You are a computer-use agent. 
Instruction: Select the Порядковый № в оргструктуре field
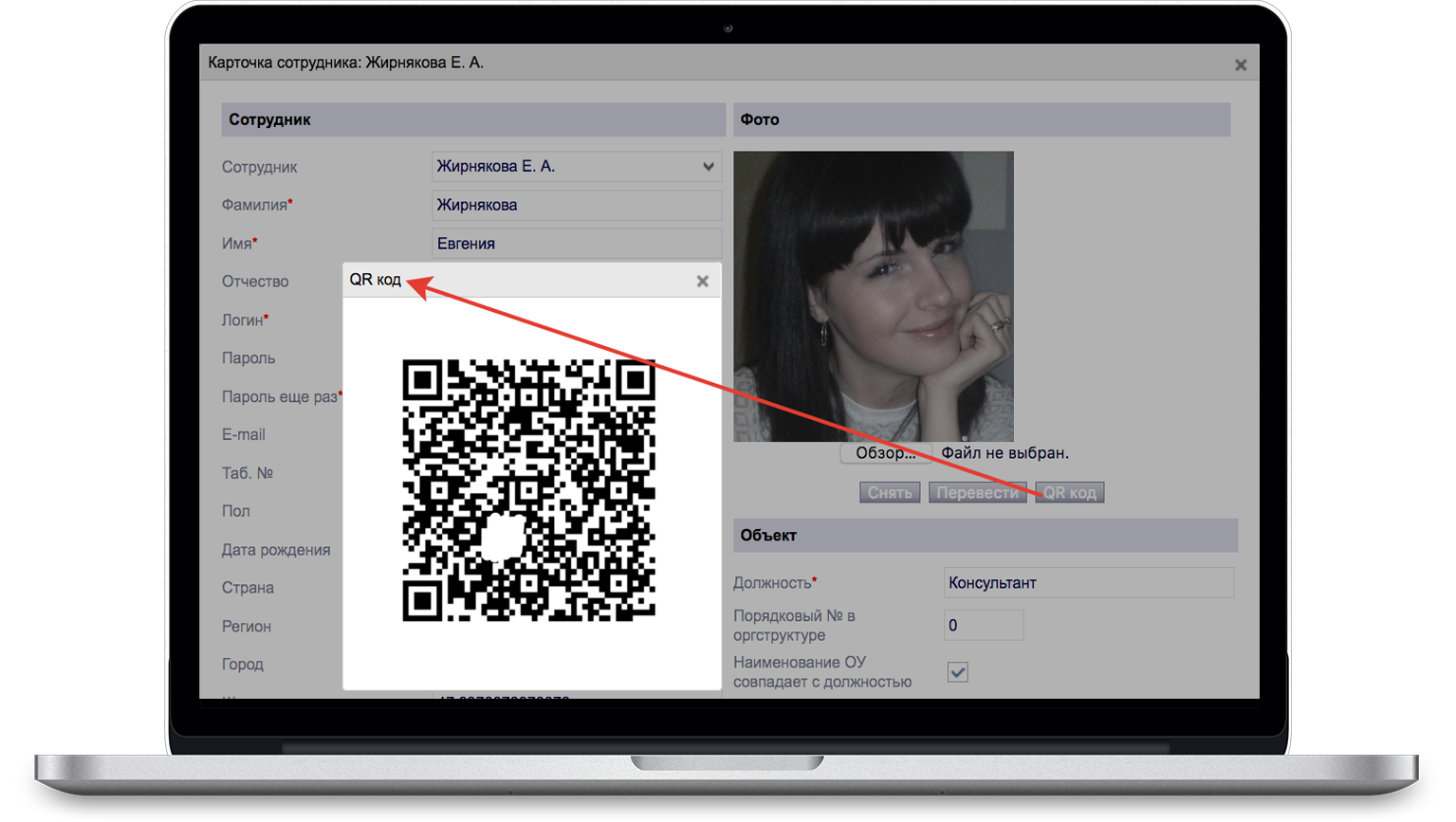tap(983, 626)
